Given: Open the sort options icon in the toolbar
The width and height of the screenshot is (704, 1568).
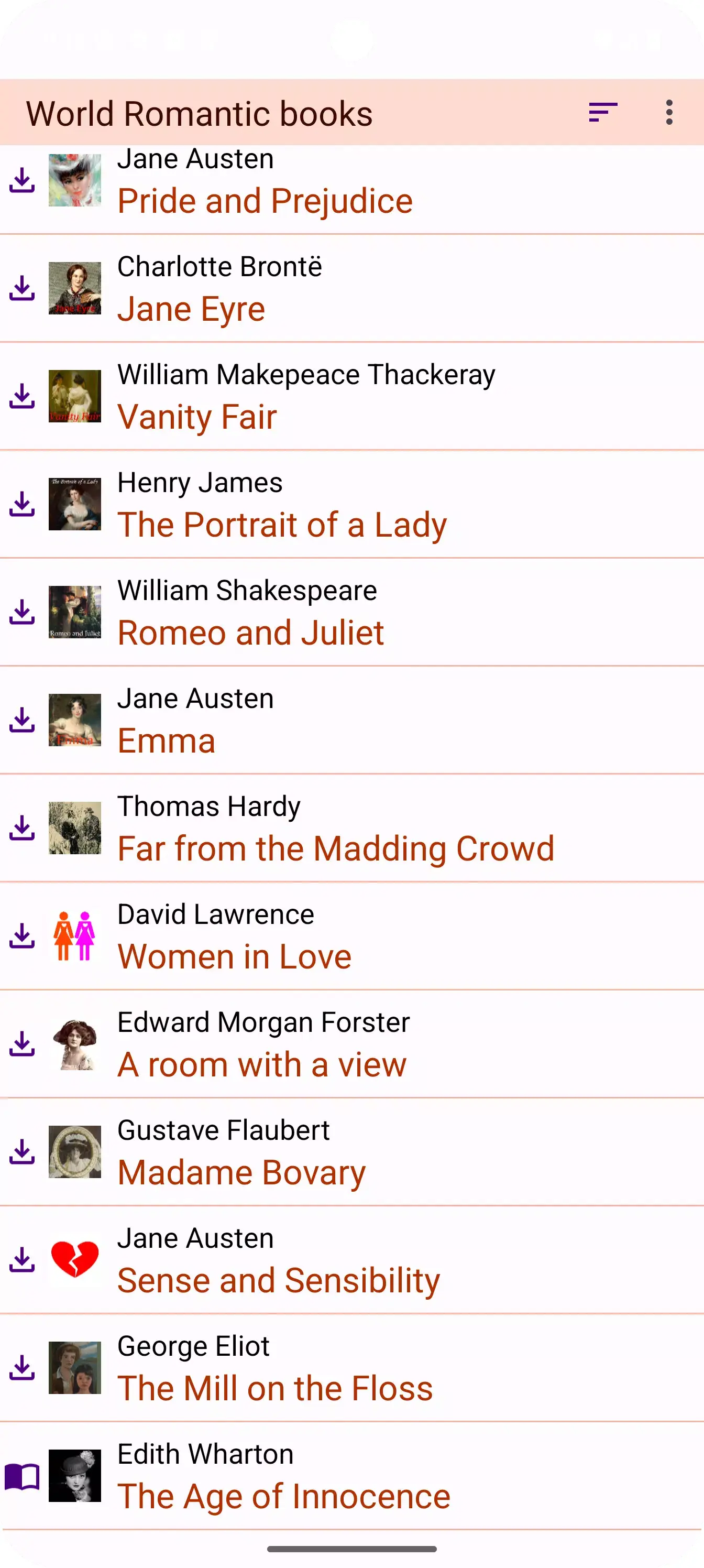Looking at the screenshot, I should tap(603, 112).
